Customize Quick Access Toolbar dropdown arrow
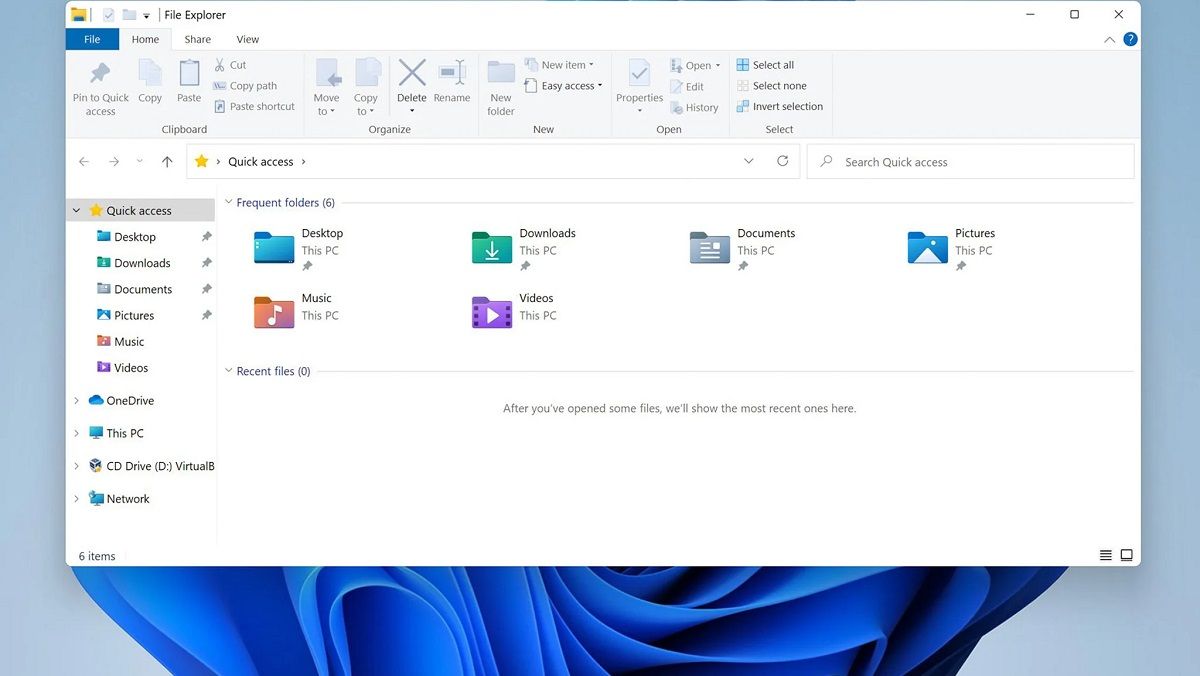This screenshot has width=1200, height=676. (147, 16)
